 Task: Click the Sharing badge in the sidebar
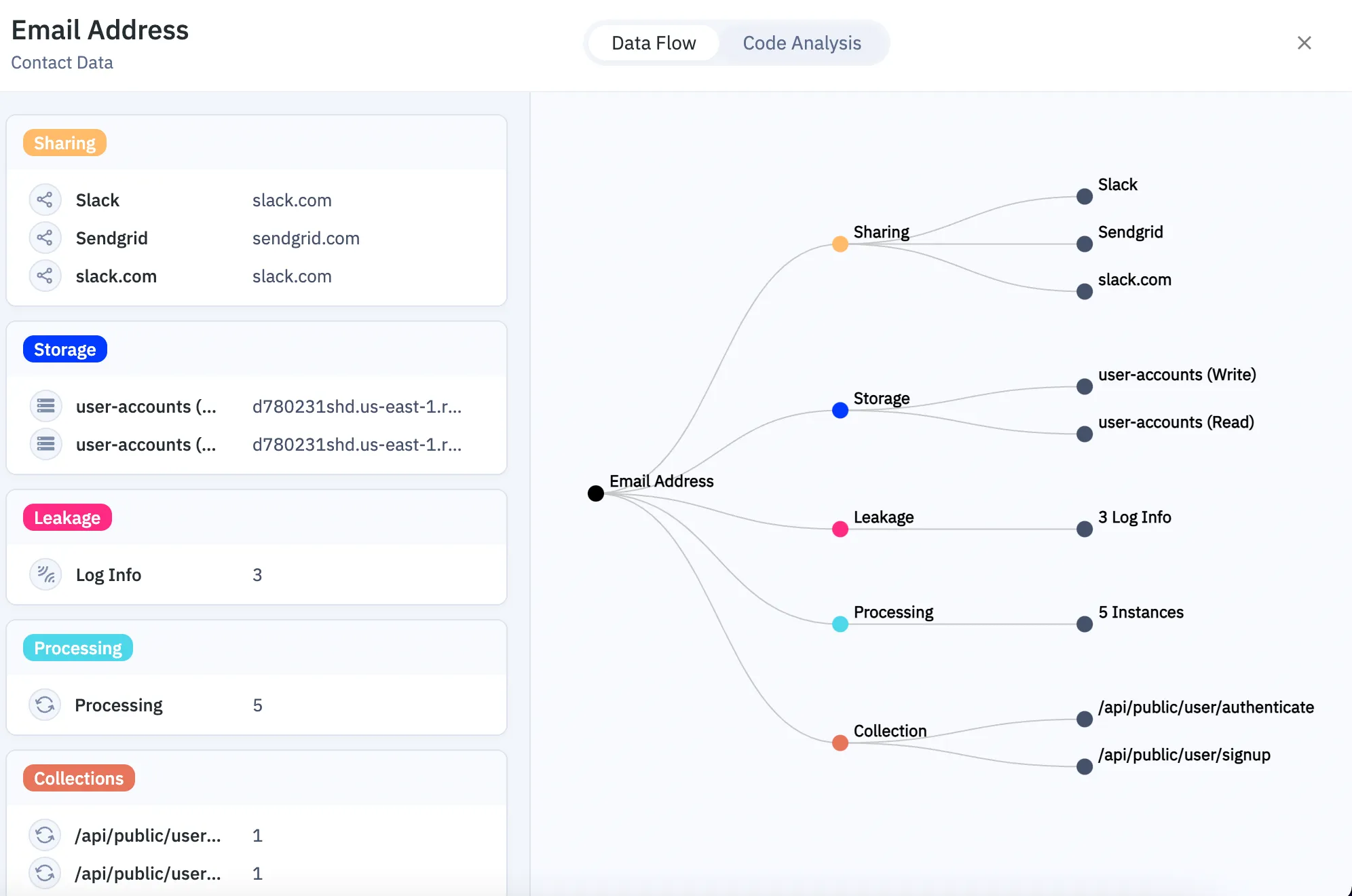[x=64, y=143]
